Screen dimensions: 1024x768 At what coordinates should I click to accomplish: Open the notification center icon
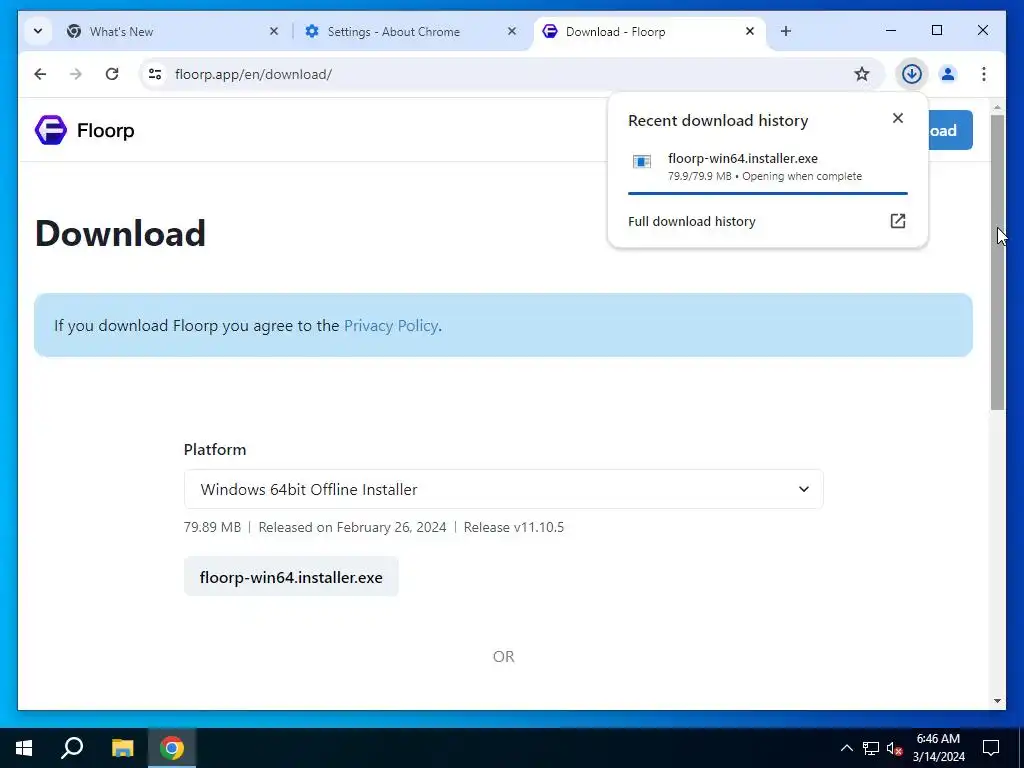(991, 748)
